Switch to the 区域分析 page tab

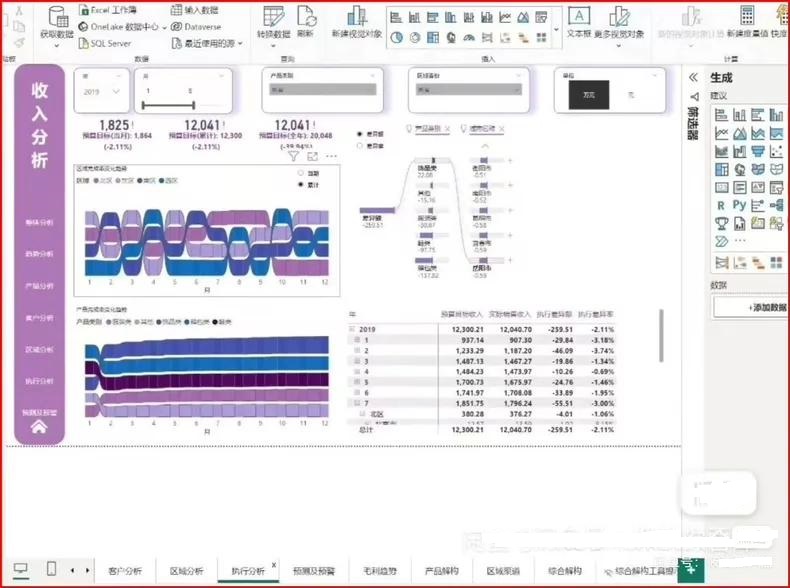(185, 570)
